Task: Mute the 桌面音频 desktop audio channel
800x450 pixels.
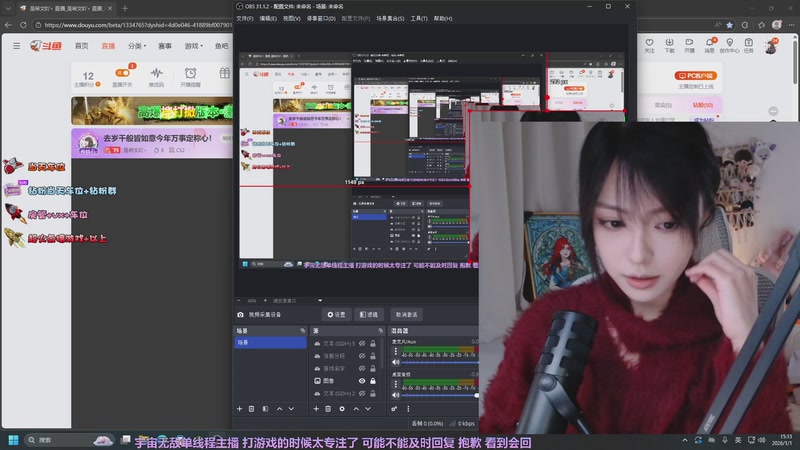Action: 395,395
